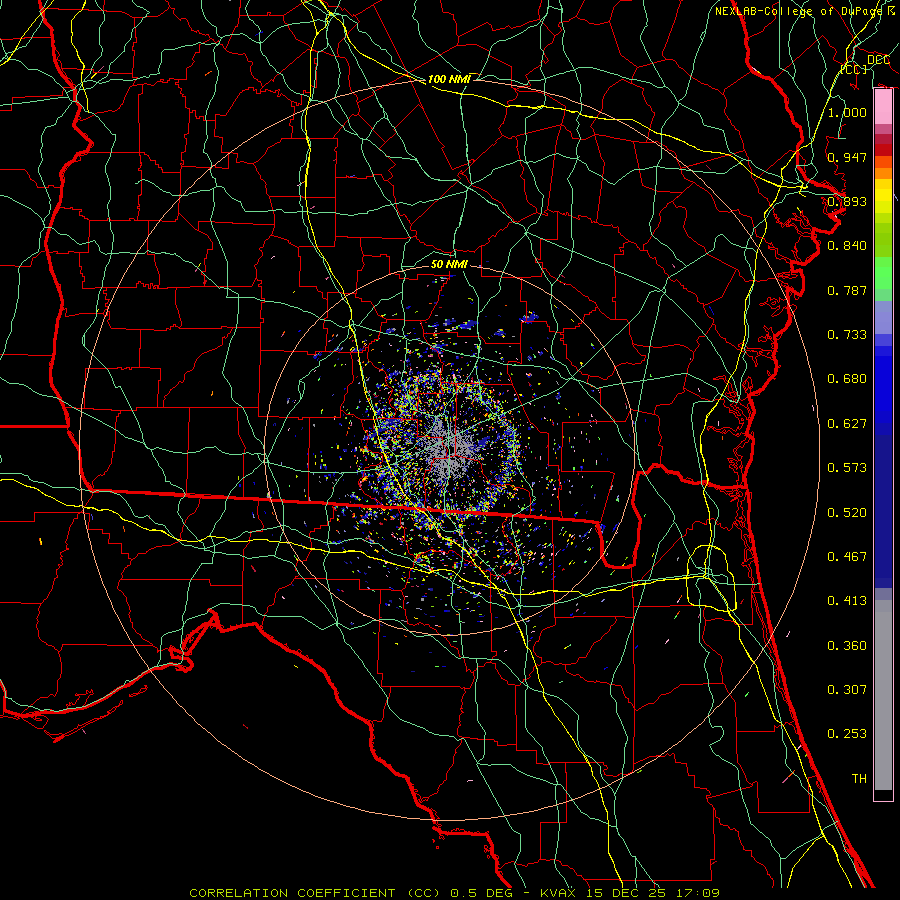
Task: Select the 100 NMI range ring label
Action: [x=449, y=79]
